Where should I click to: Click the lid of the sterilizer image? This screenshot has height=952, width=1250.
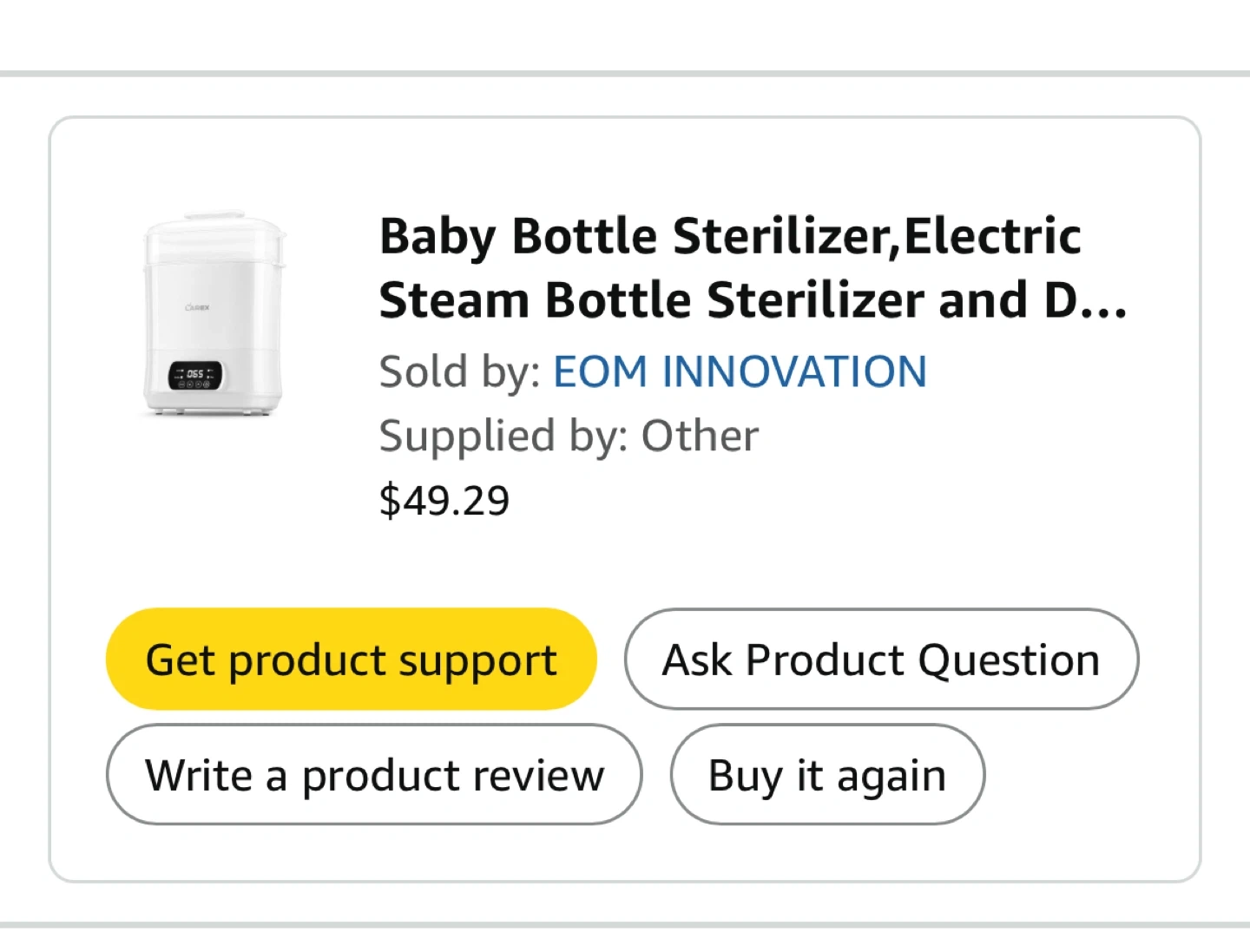213,226
